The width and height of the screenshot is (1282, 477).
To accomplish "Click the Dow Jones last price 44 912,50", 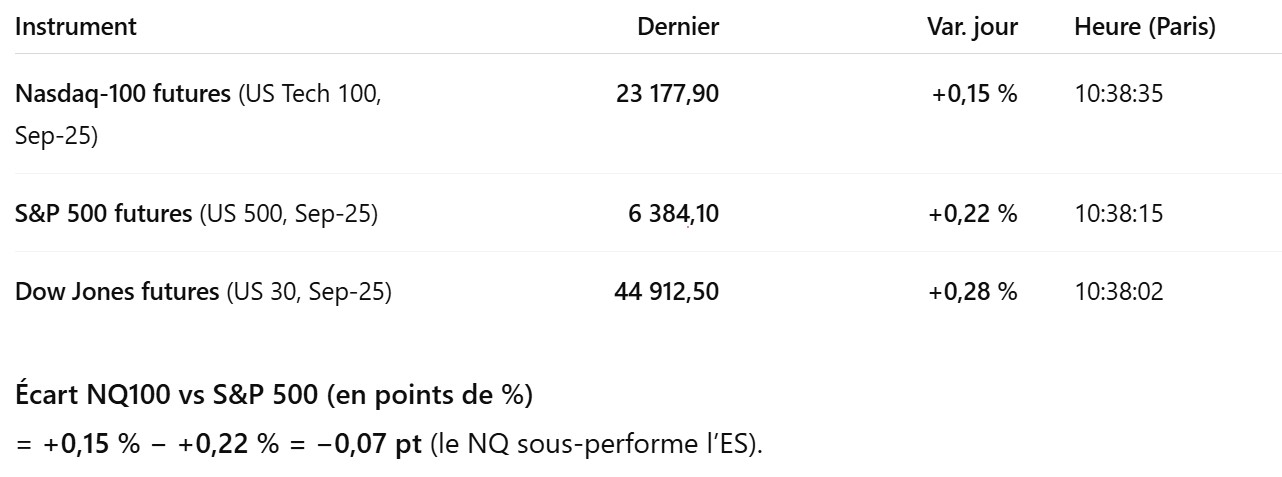I will pos(666,292).
